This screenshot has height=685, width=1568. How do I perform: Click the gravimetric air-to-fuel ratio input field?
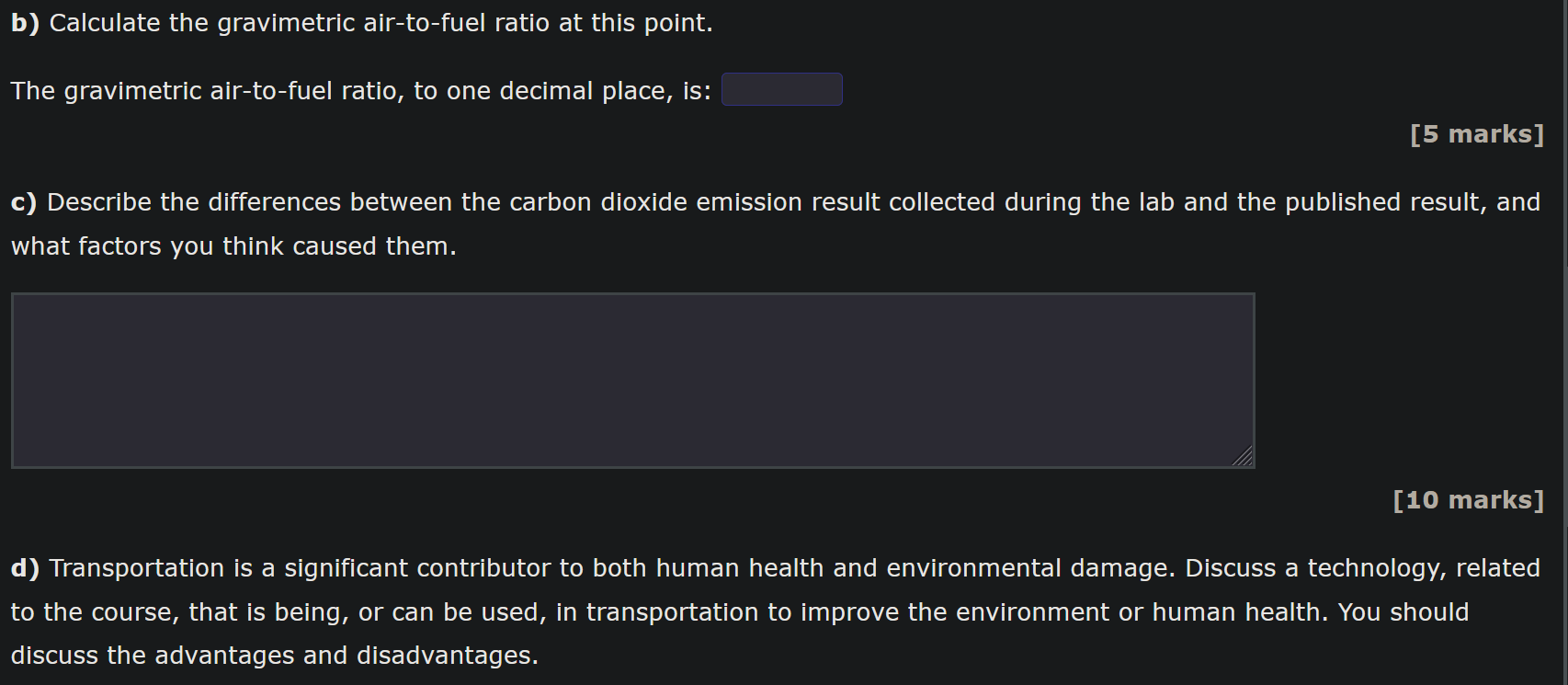[780, 89]
